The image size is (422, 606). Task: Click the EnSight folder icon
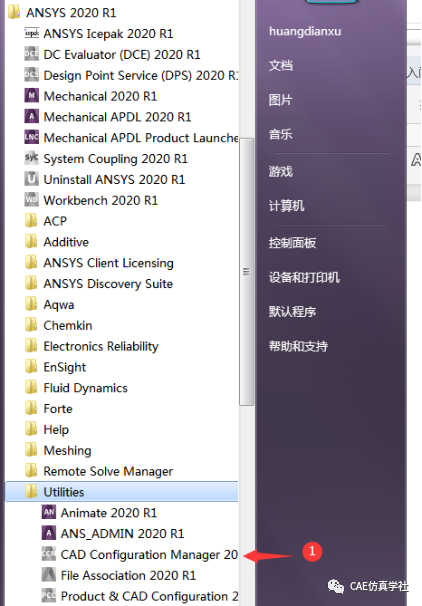point(31,367)
